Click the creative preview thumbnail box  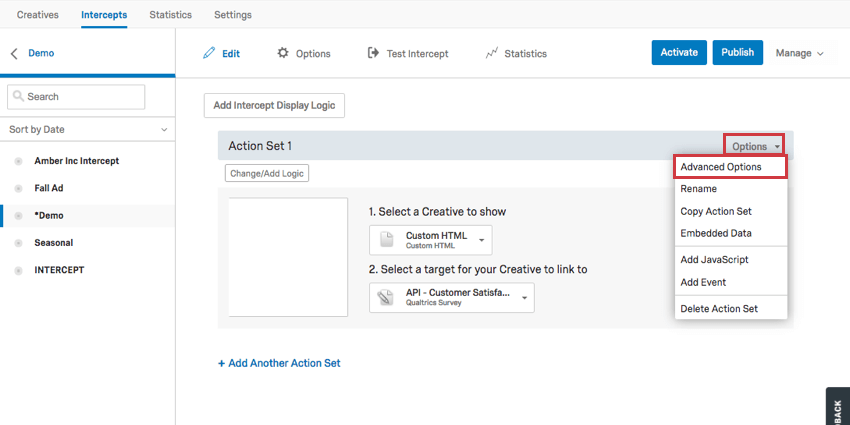point(288,257)
